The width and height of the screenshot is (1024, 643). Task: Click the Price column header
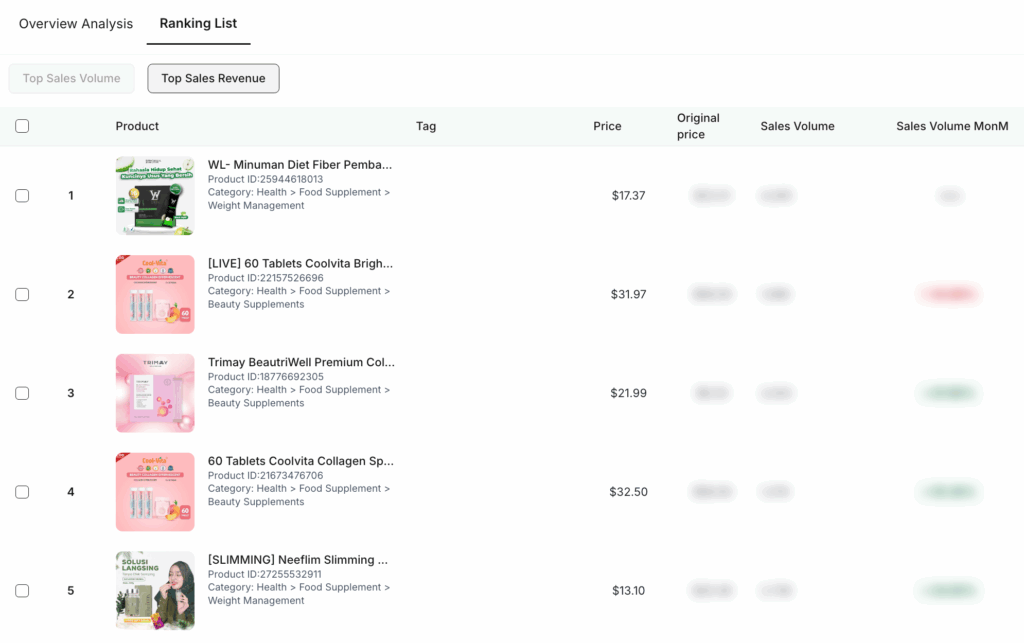tap(607, 126)
